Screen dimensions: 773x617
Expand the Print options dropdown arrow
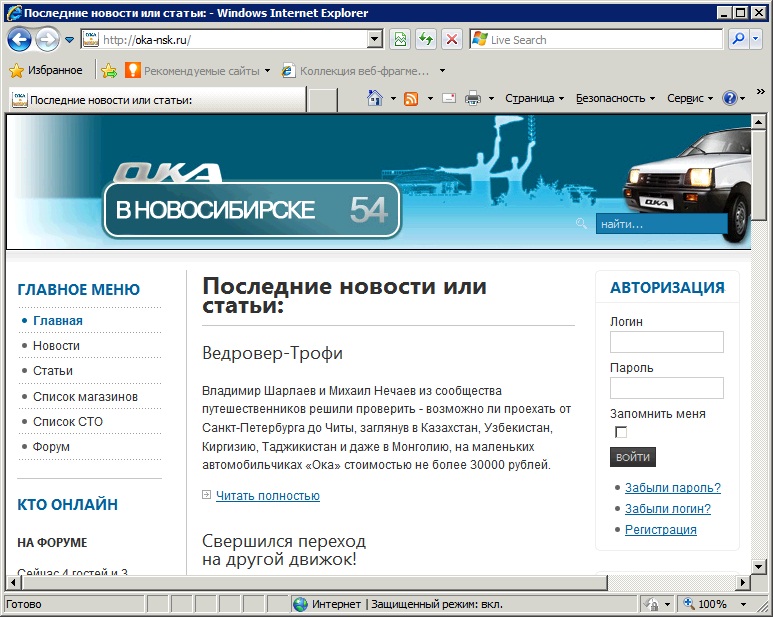[491, 99]
